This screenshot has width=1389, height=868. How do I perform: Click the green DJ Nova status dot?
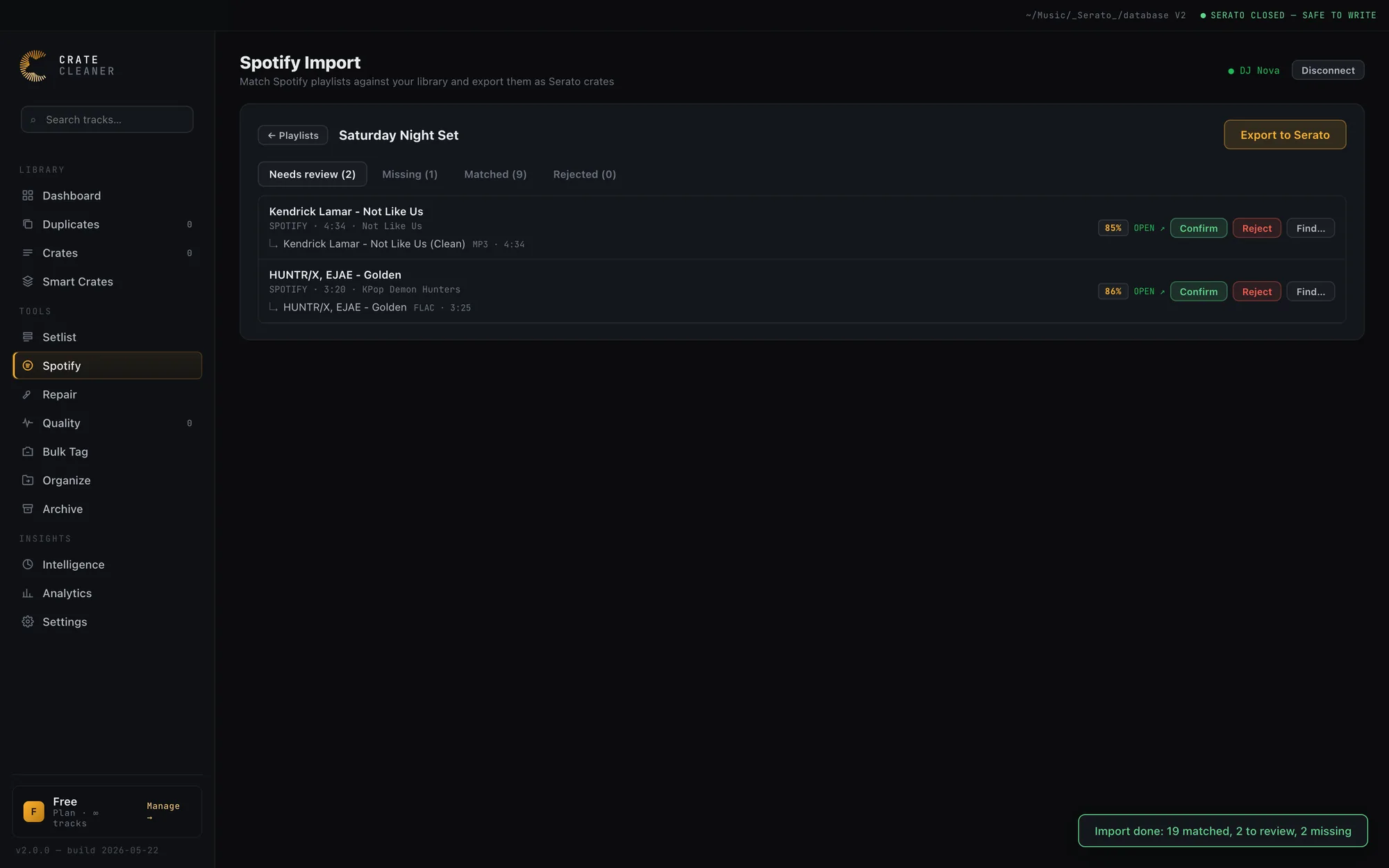(1231, 71)
